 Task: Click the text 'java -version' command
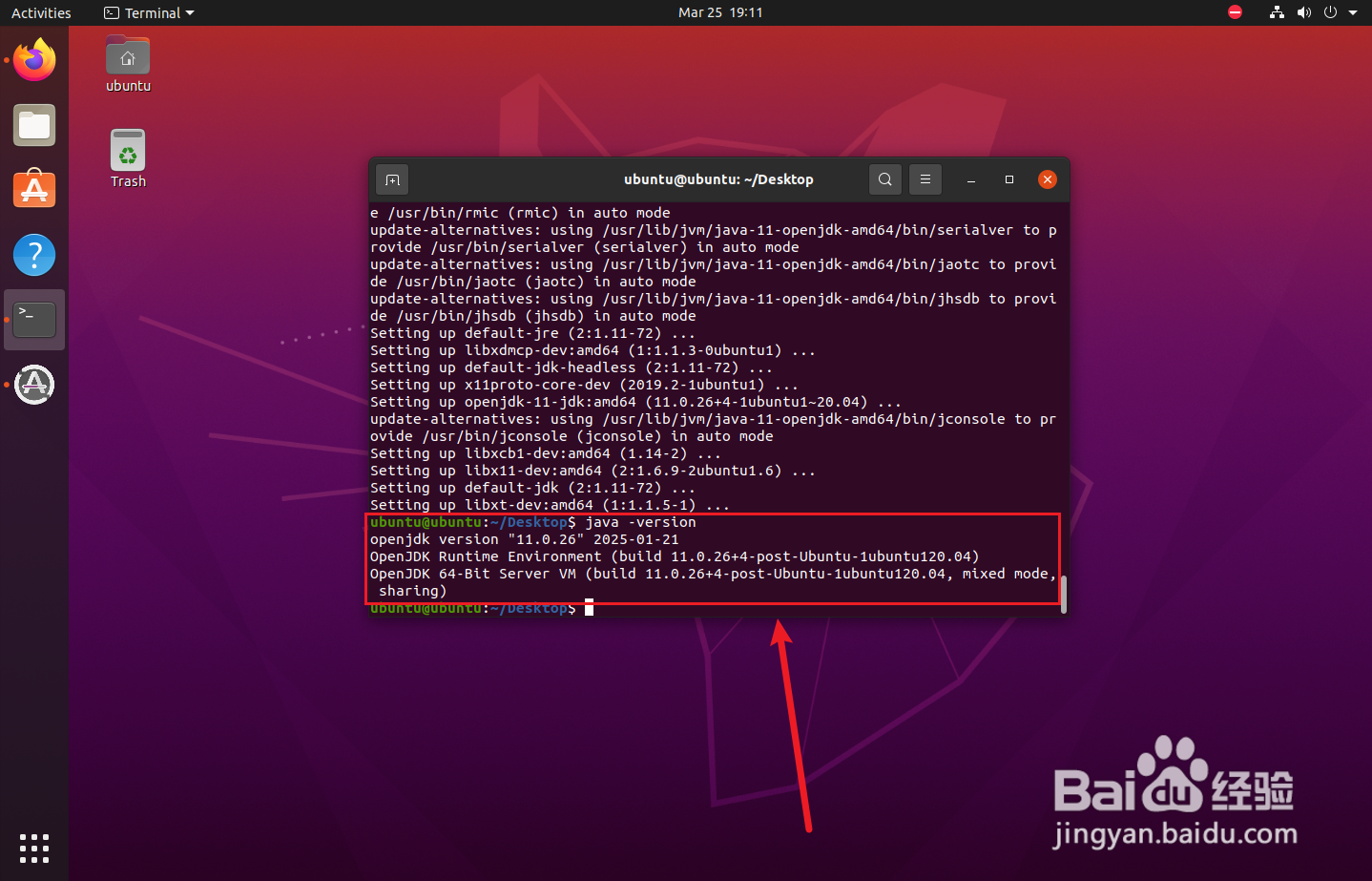pos(640,522)
